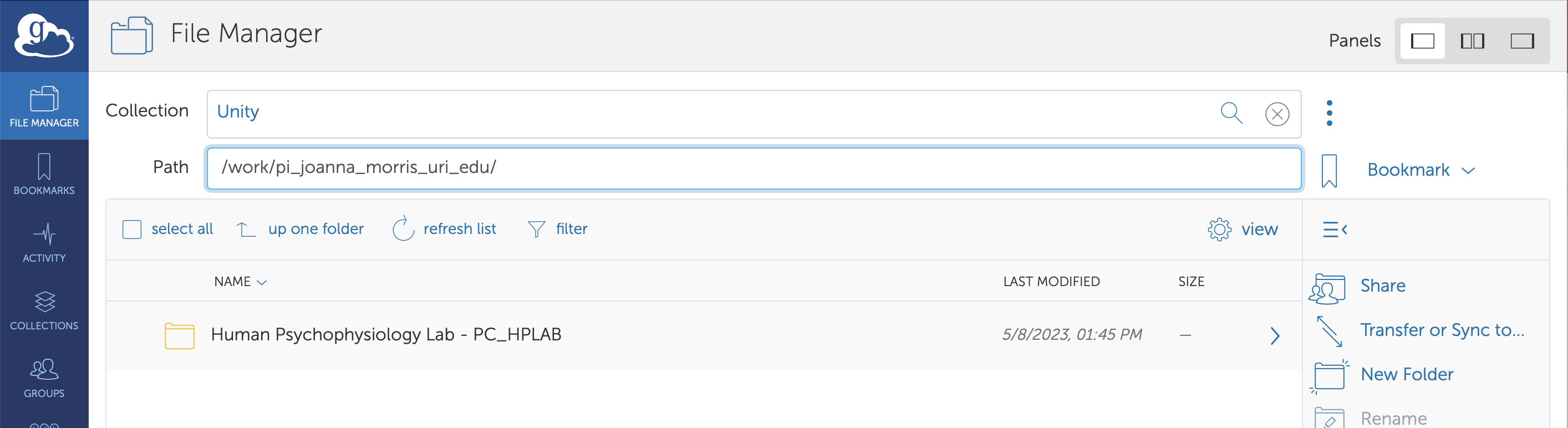The width and height of the screenshot is (1568, 428).
Task: Bookmark the current path with the bookmark icon
Action: click(1330, 170)
